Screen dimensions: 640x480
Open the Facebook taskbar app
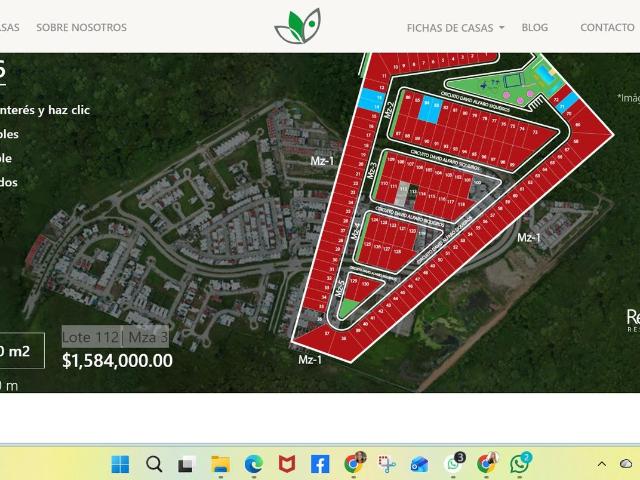320,464
